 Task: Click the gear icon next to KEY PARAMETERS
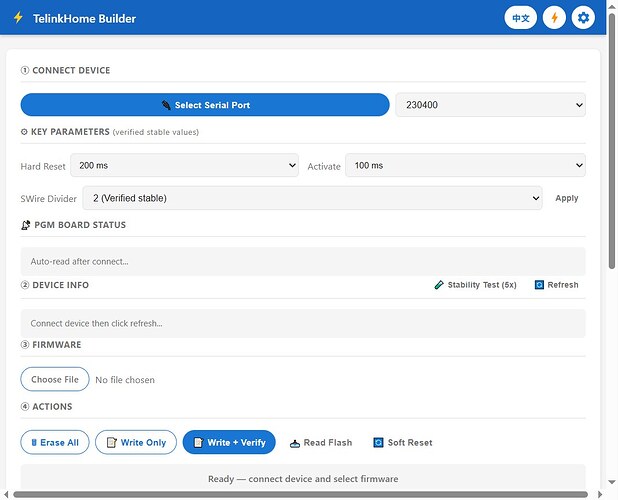24,132
